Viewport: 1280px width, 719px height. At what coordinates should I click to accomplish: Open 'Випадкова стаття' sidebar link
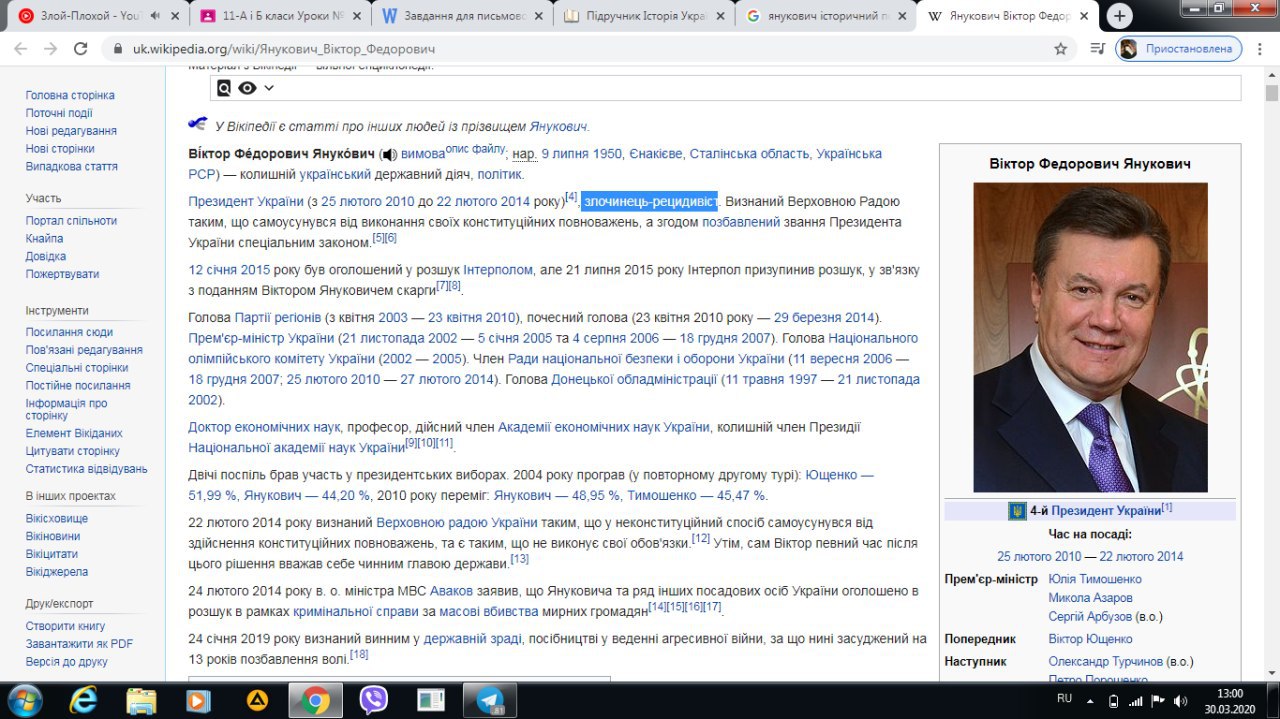[72, 166]
